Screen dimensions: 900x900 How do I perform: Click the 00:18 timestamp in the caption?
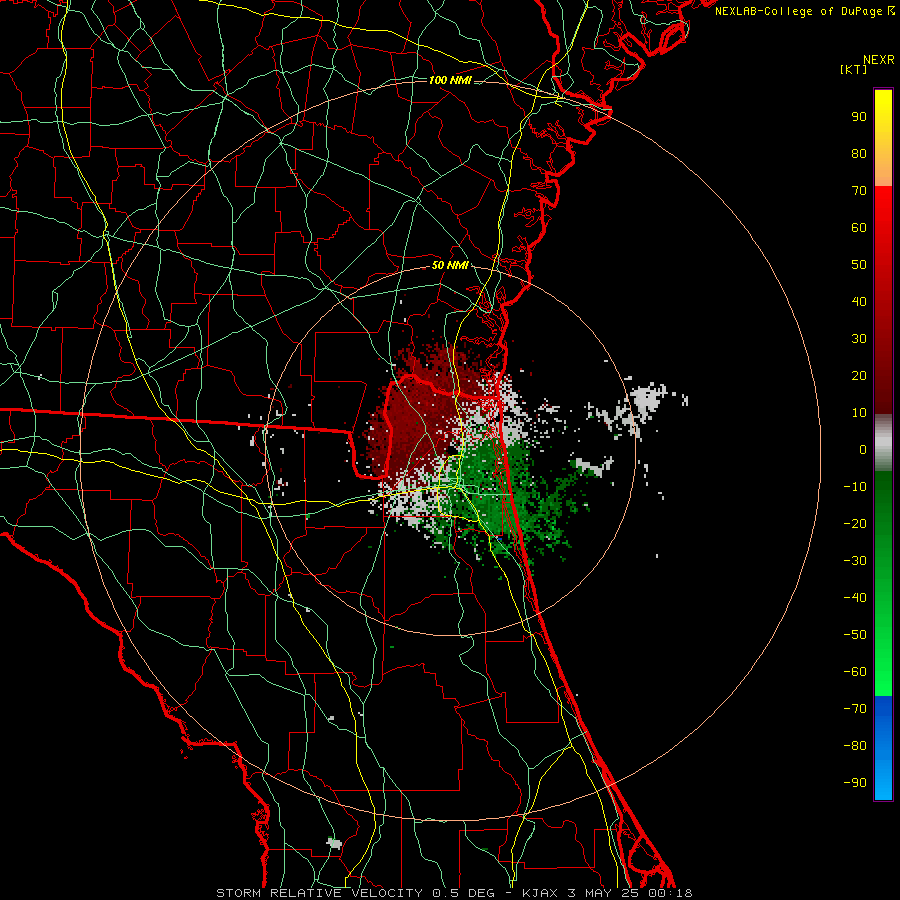click(670, 893)
